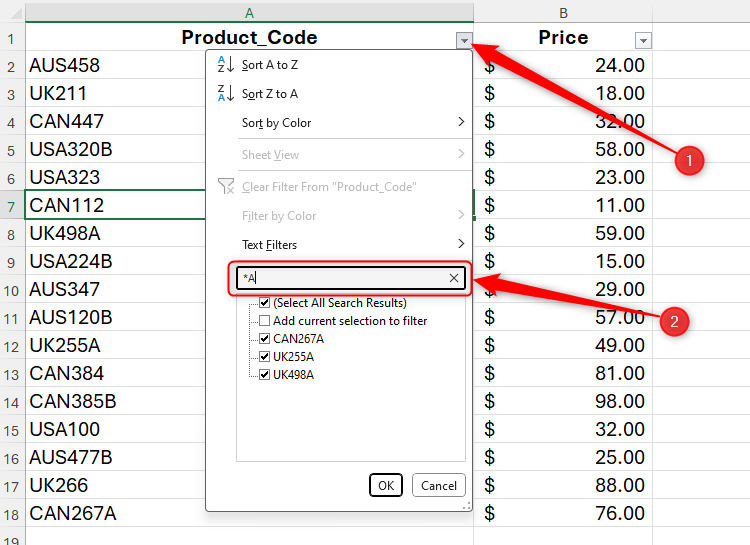Open the Price column filter button
The image size is (750, 545).
pyautogui.click(x=643, y=40)
